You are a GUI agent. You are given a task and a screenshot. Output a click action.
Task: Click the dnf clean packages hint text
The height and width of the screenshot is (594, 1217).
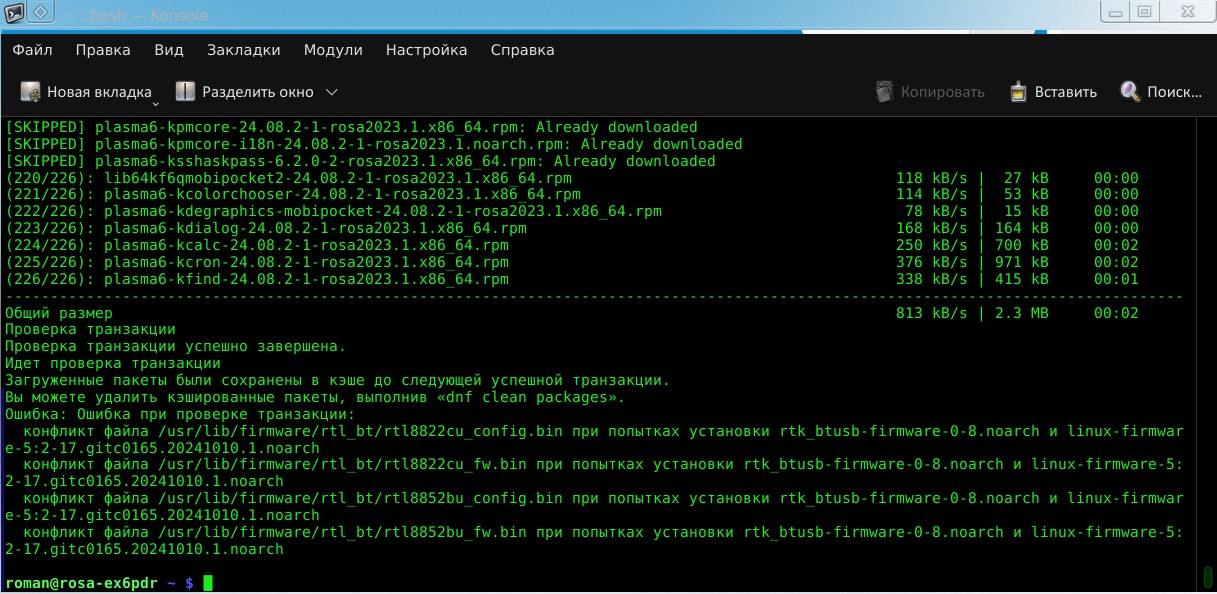point(314,397)
